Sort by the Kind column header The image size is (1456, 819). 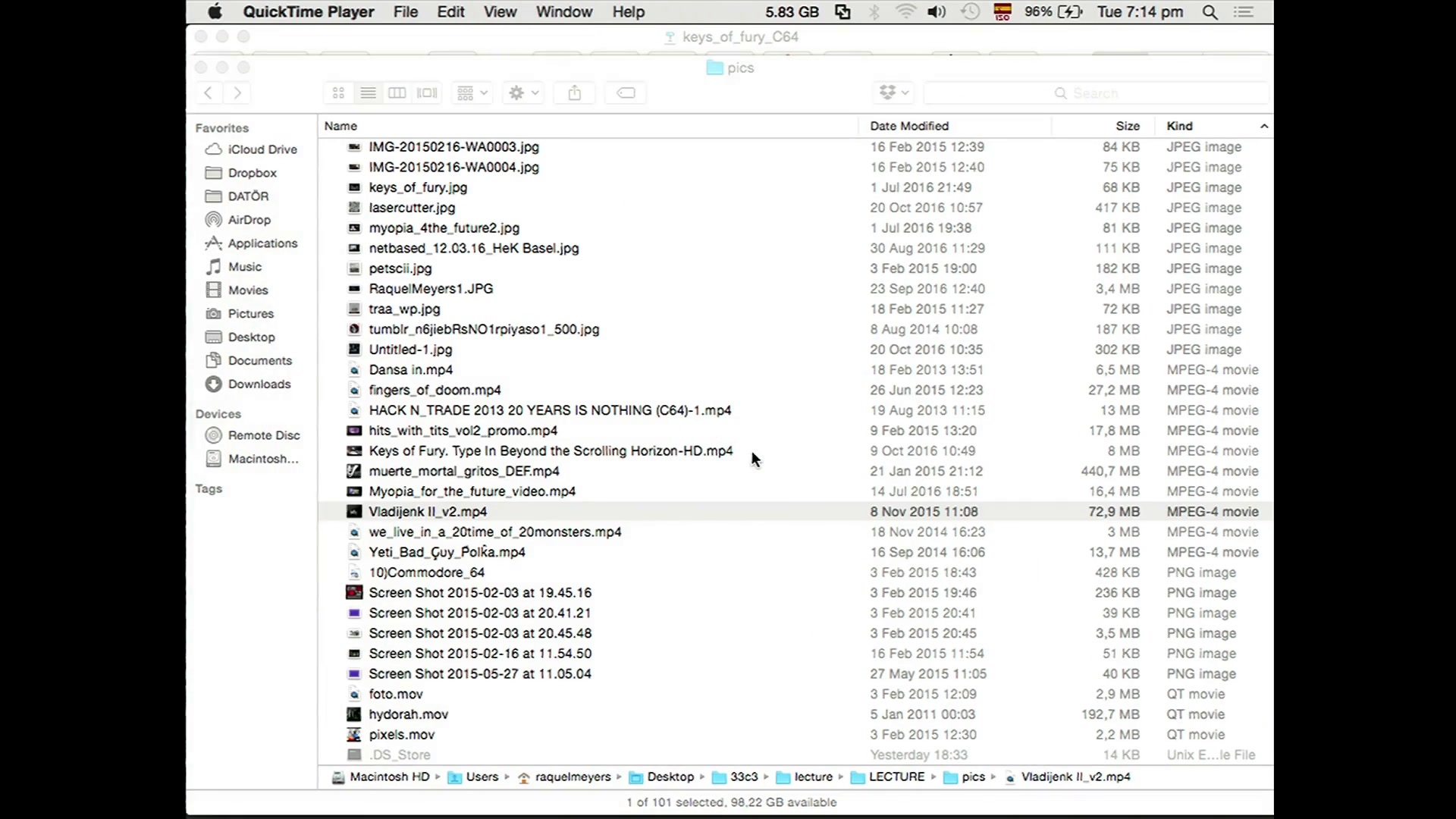[x=1179, y=126]
